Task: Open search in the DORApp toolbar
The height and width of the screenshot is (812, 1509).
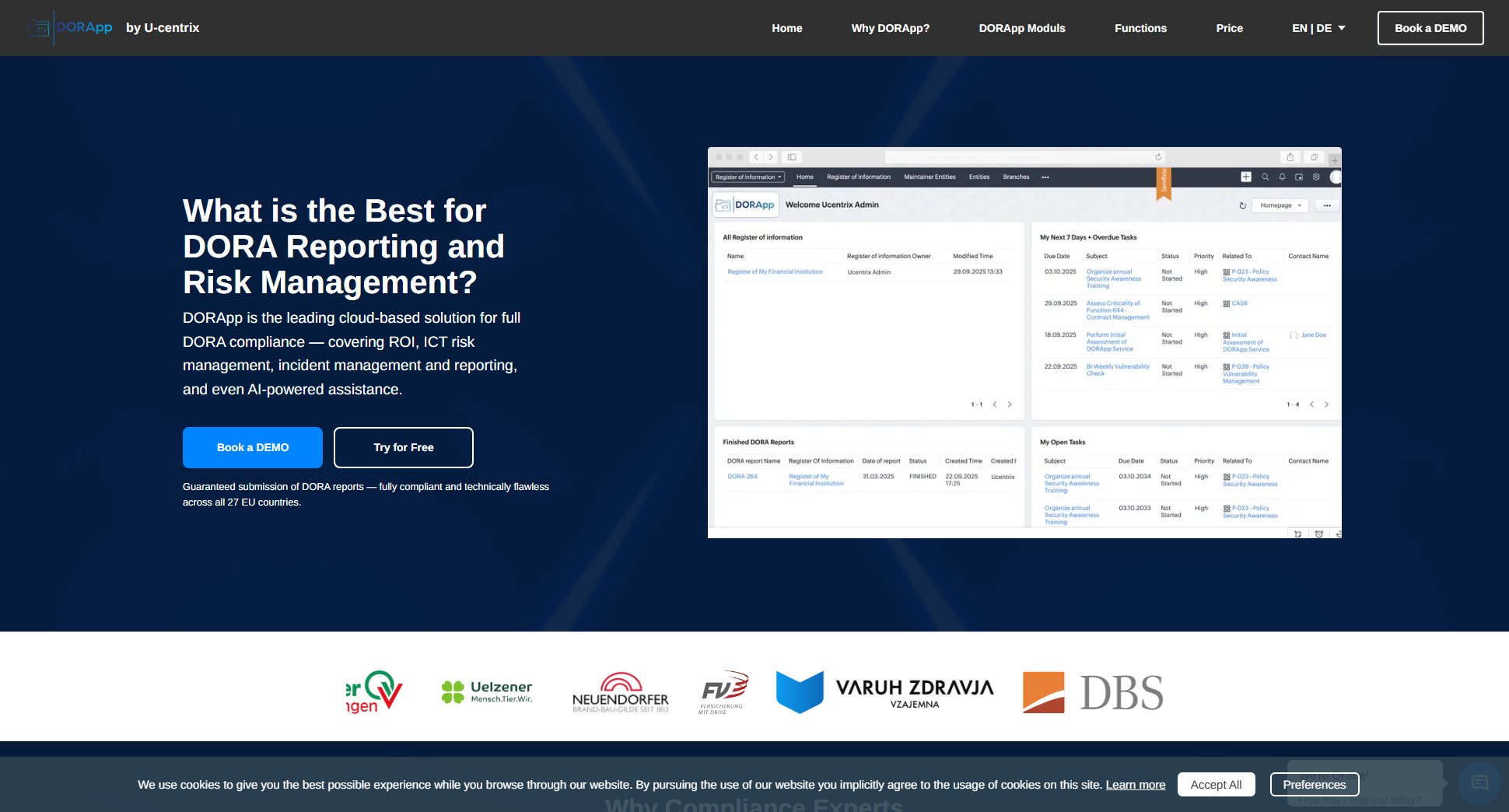Action: coord(1266,178)
